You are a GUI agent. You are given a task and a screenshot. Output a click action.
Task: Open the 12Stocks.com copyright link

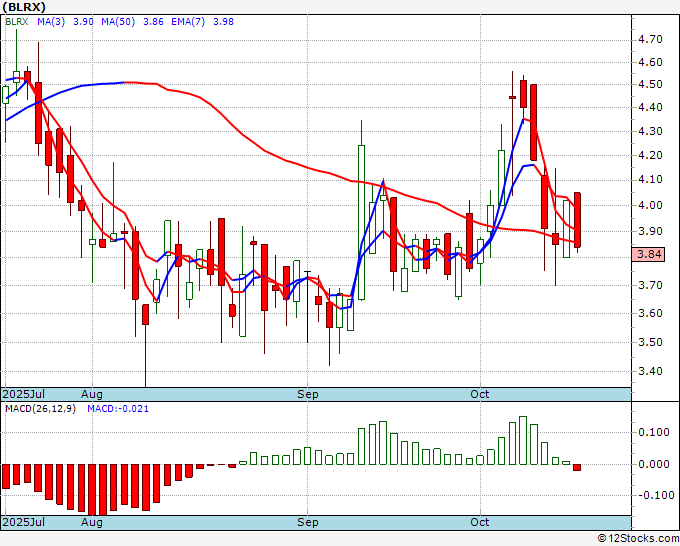pyautogui.click(x=638, y=539)
